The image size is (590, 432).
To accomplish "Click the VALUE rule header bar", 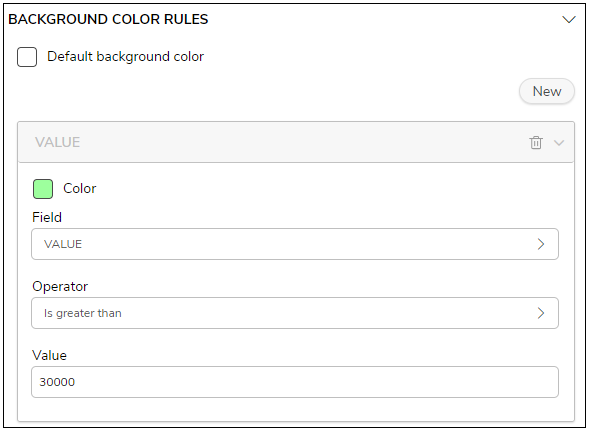I will [x=296, y=142].
